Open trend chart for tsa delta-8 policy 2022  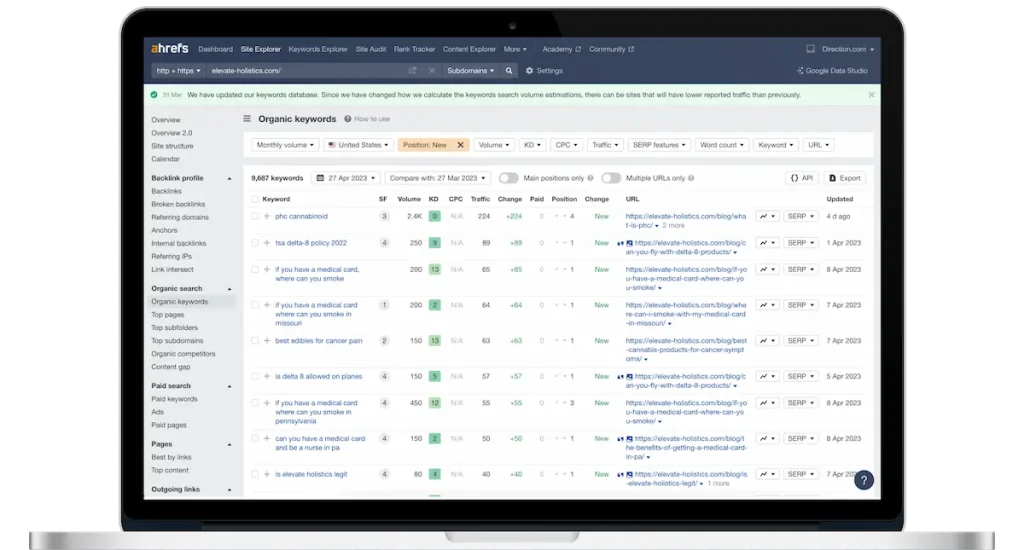(x=767, y=243)
